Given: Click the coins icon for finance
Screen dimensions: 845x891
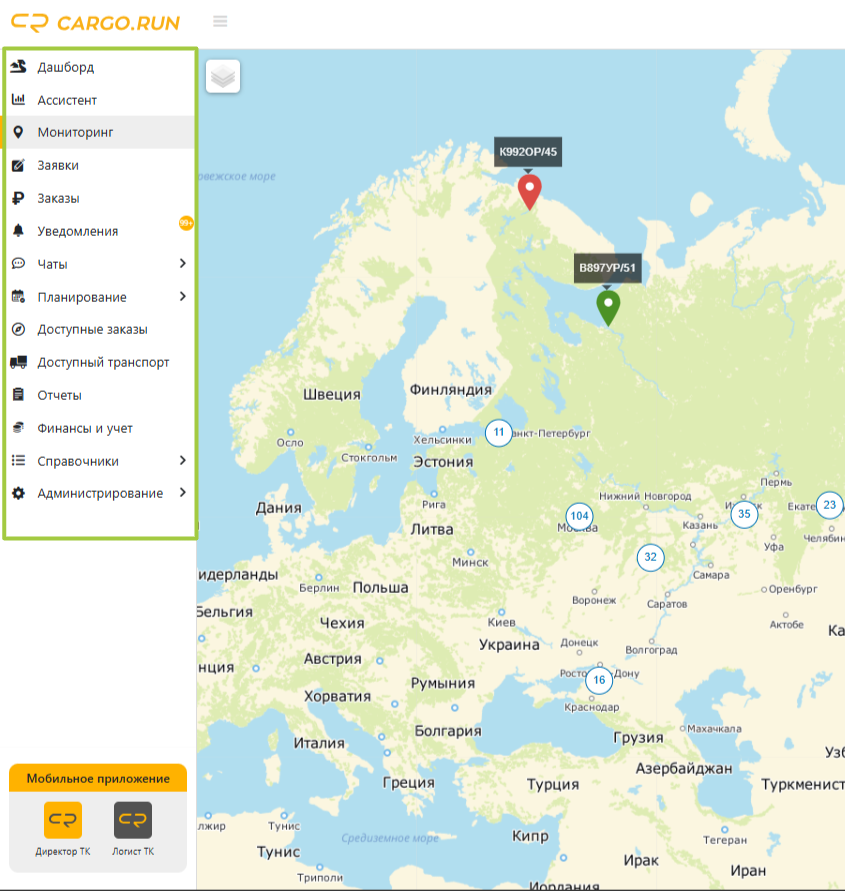Looking at the screenshot, I should coord(18,427).
